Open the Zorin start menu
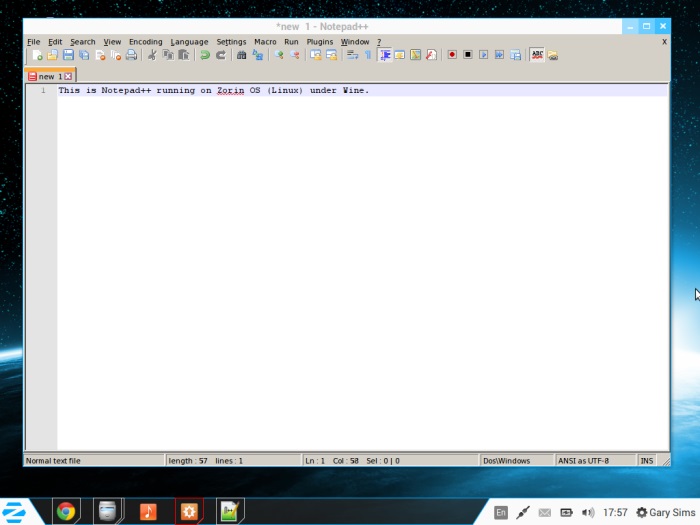 [x=14, y=512]
